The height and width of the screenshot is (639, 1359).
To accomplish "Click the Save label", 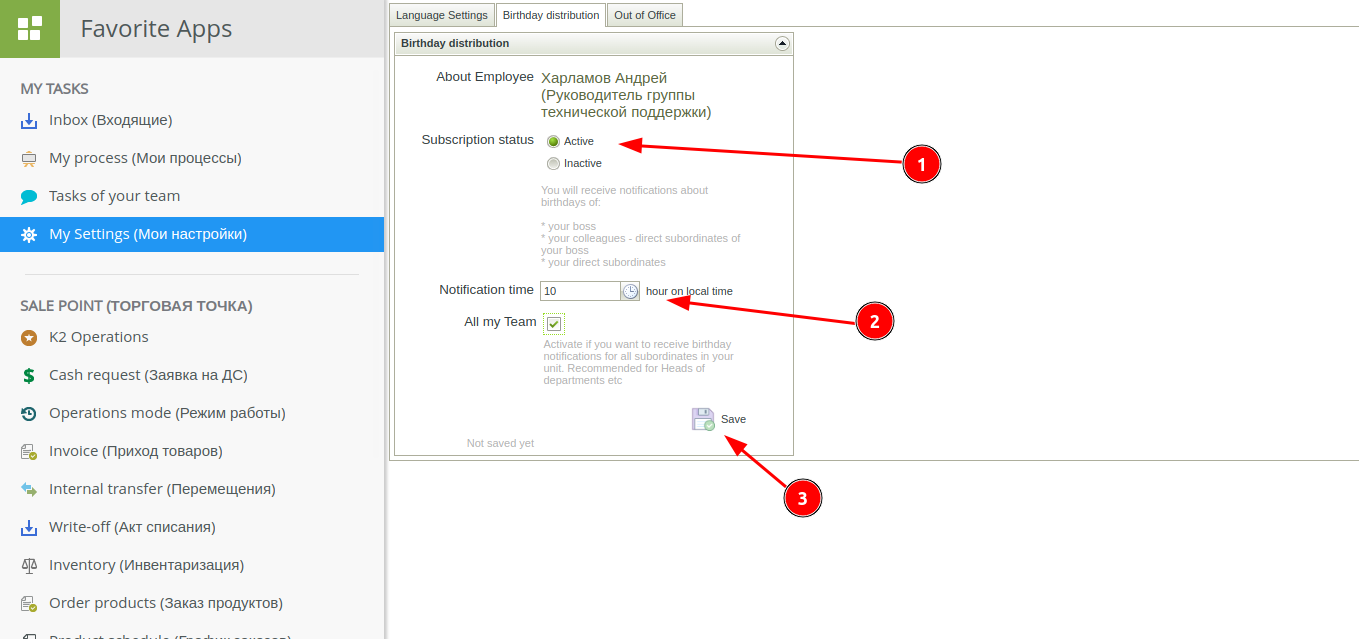I will [x=733, y=419].
